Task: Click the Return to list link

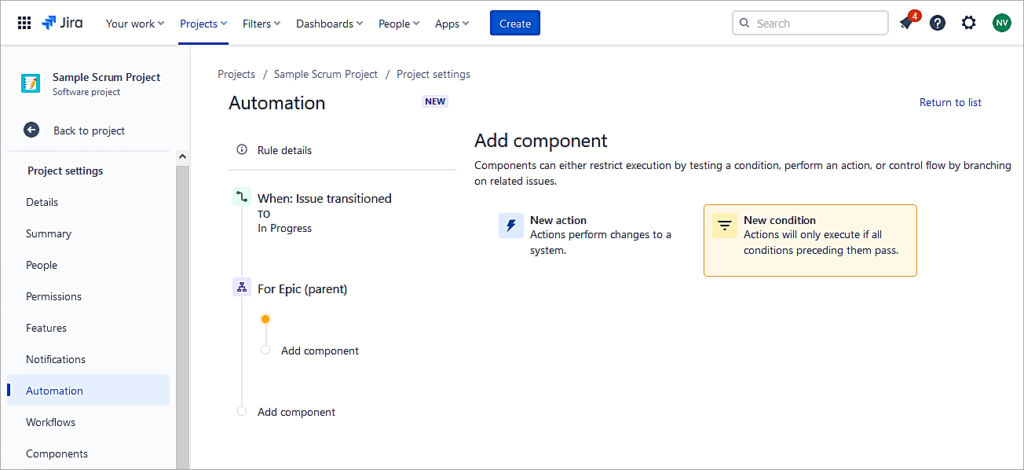Action: coord(950,102)
